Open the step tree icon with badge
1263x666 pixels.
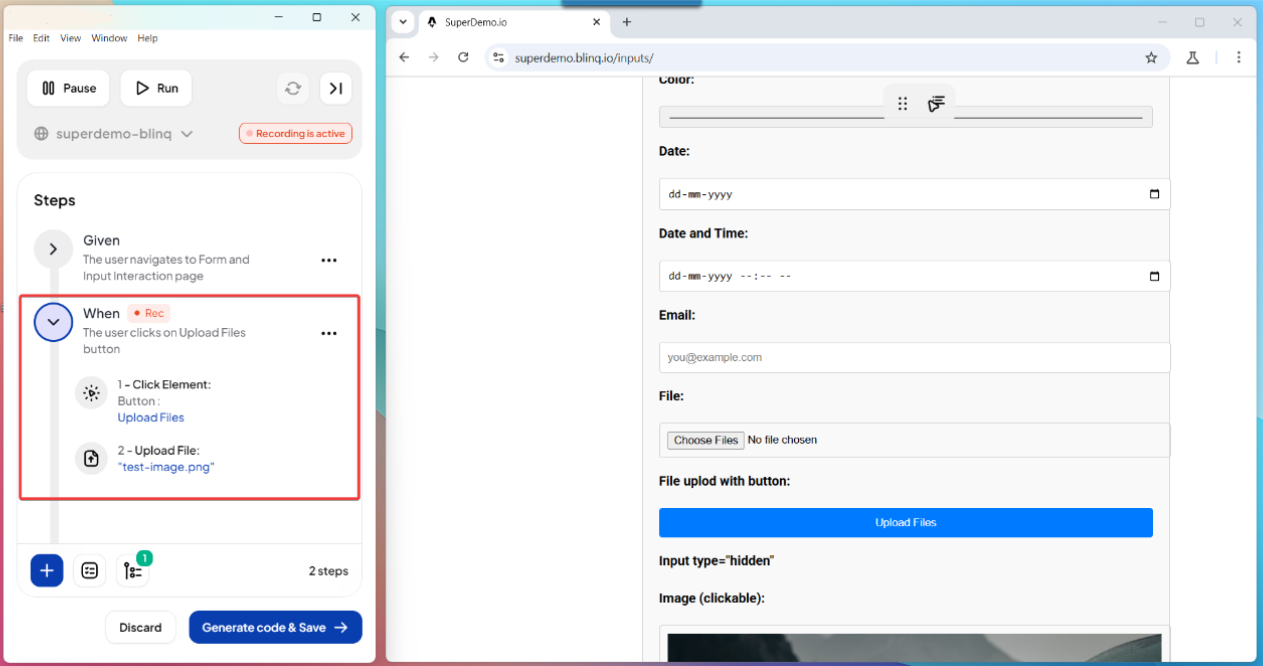coord(133,571)
